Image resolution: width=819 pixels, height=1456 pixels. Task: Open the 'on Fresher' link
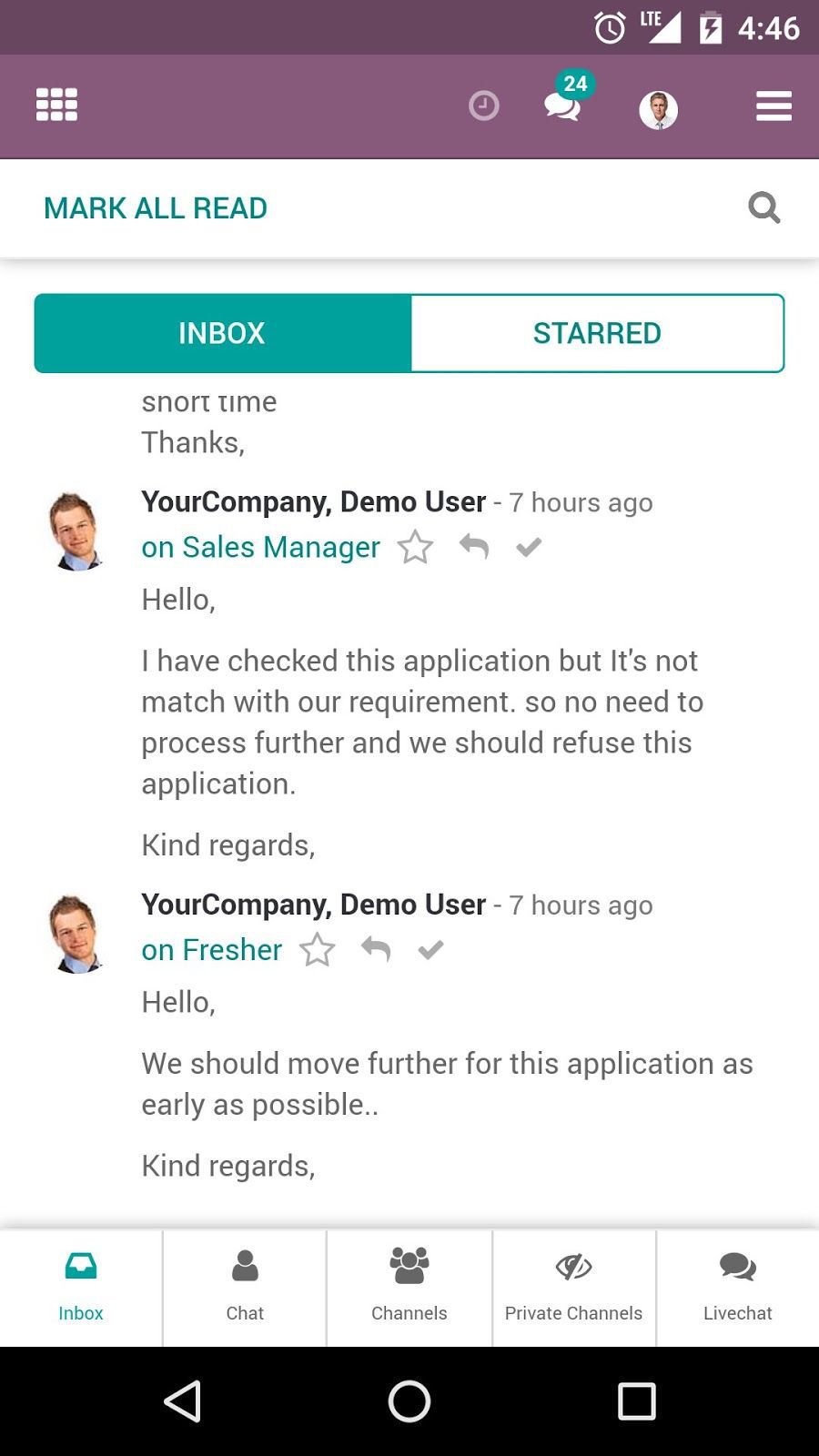click(211, 950)
